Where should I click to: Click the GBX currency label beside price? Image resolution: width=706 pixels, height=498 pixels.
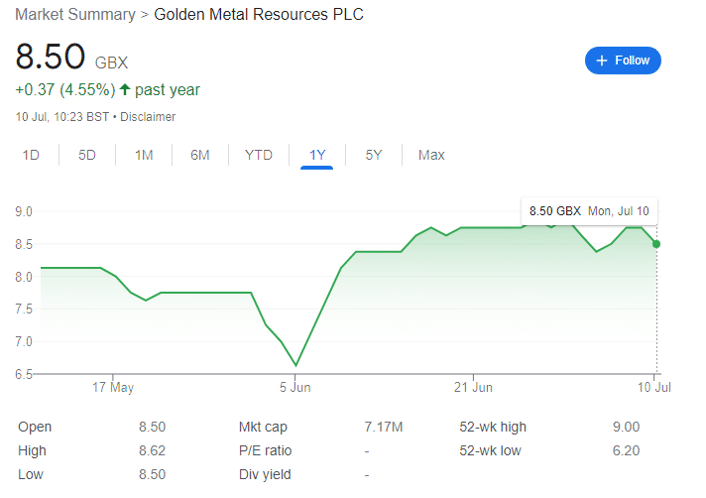point(111,63)
